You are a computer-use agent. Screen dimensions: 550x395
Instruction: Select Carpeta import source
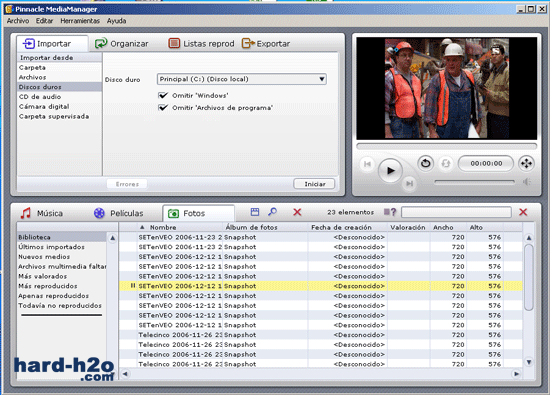pyautogui.click(x=60, y=67)
